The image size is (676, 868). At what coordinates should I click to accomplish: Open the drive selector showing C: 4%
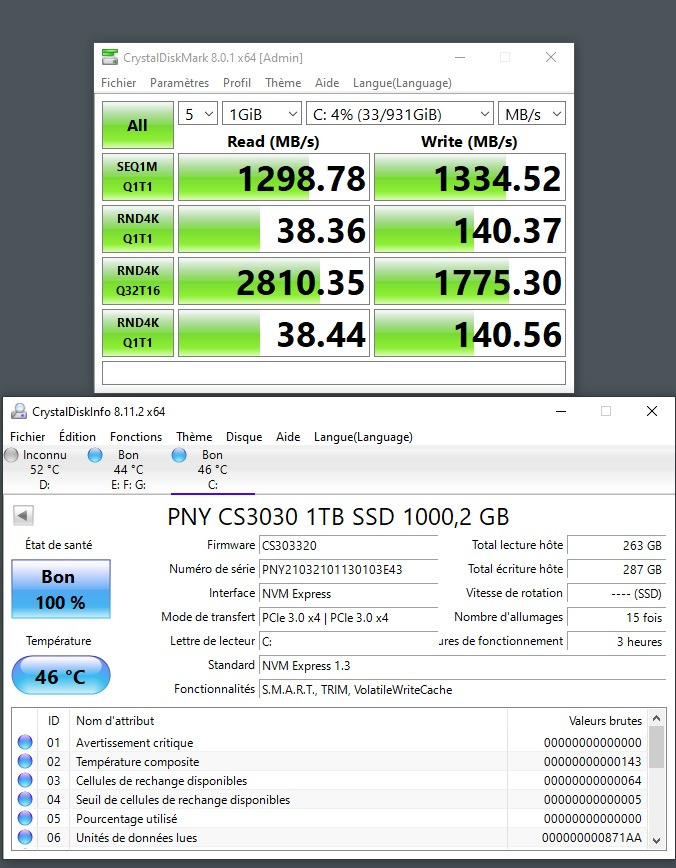[x=399, y=114]
